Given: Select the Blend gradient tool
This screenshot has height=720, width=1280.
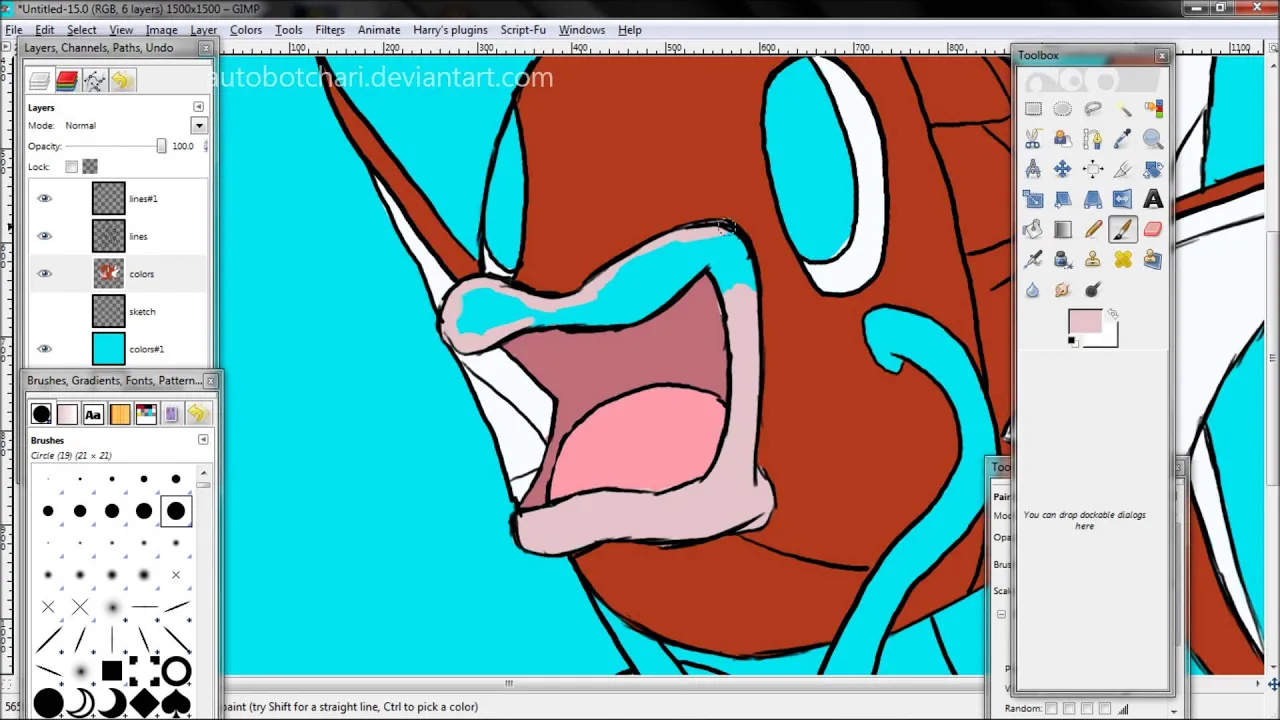Looking at the screenshot, I should [1062, 230].
